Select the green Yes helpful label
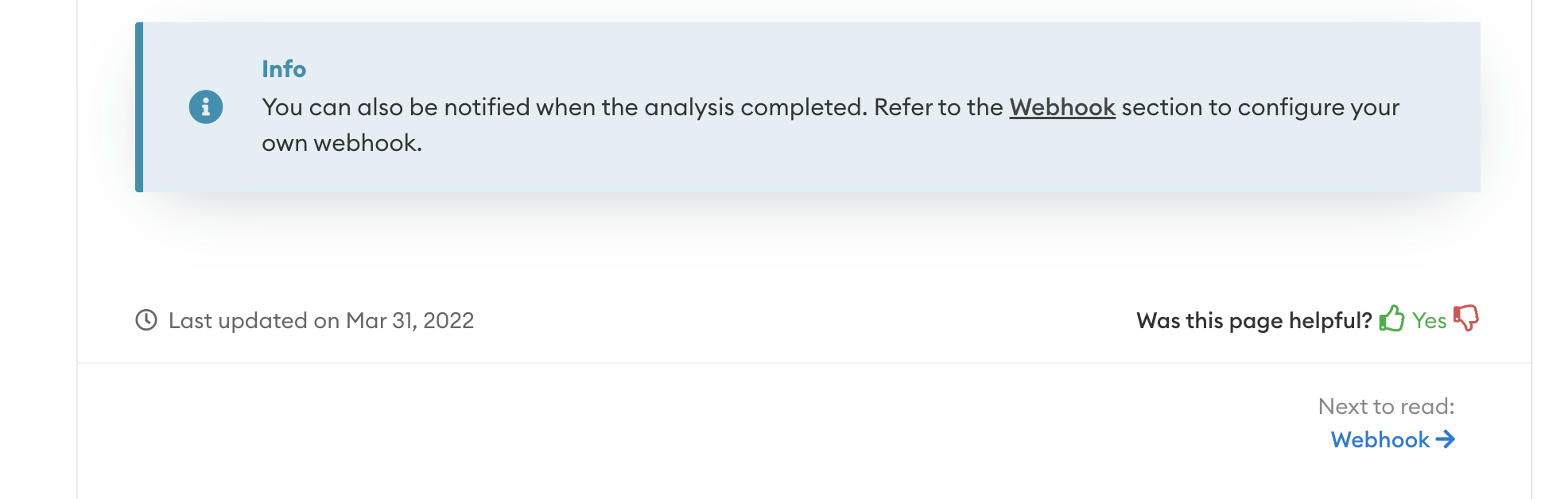 (x=1429, y=320)
